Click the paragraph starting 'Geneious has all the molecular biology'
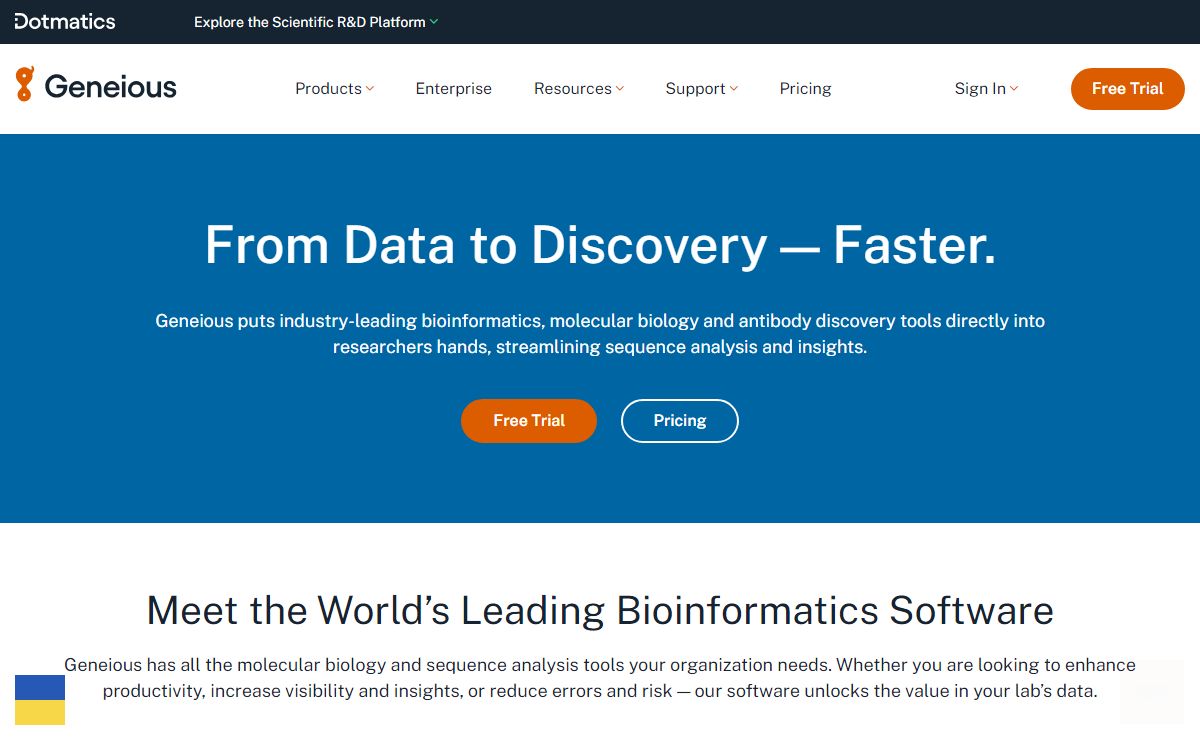 600,678
